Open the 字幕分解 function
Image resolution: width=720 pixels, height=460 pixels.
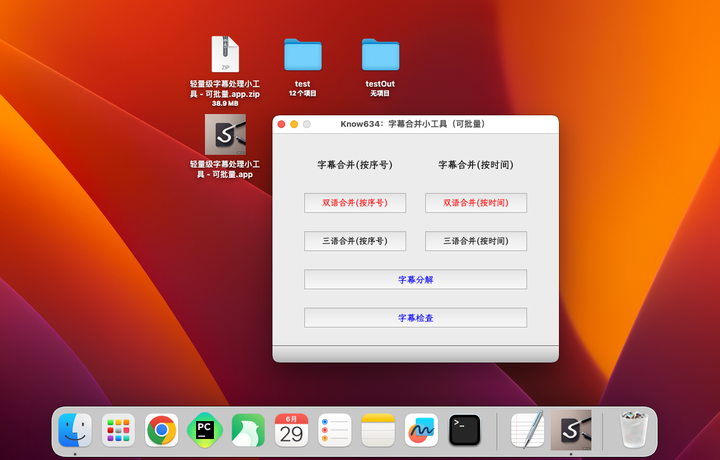(416, 280)
